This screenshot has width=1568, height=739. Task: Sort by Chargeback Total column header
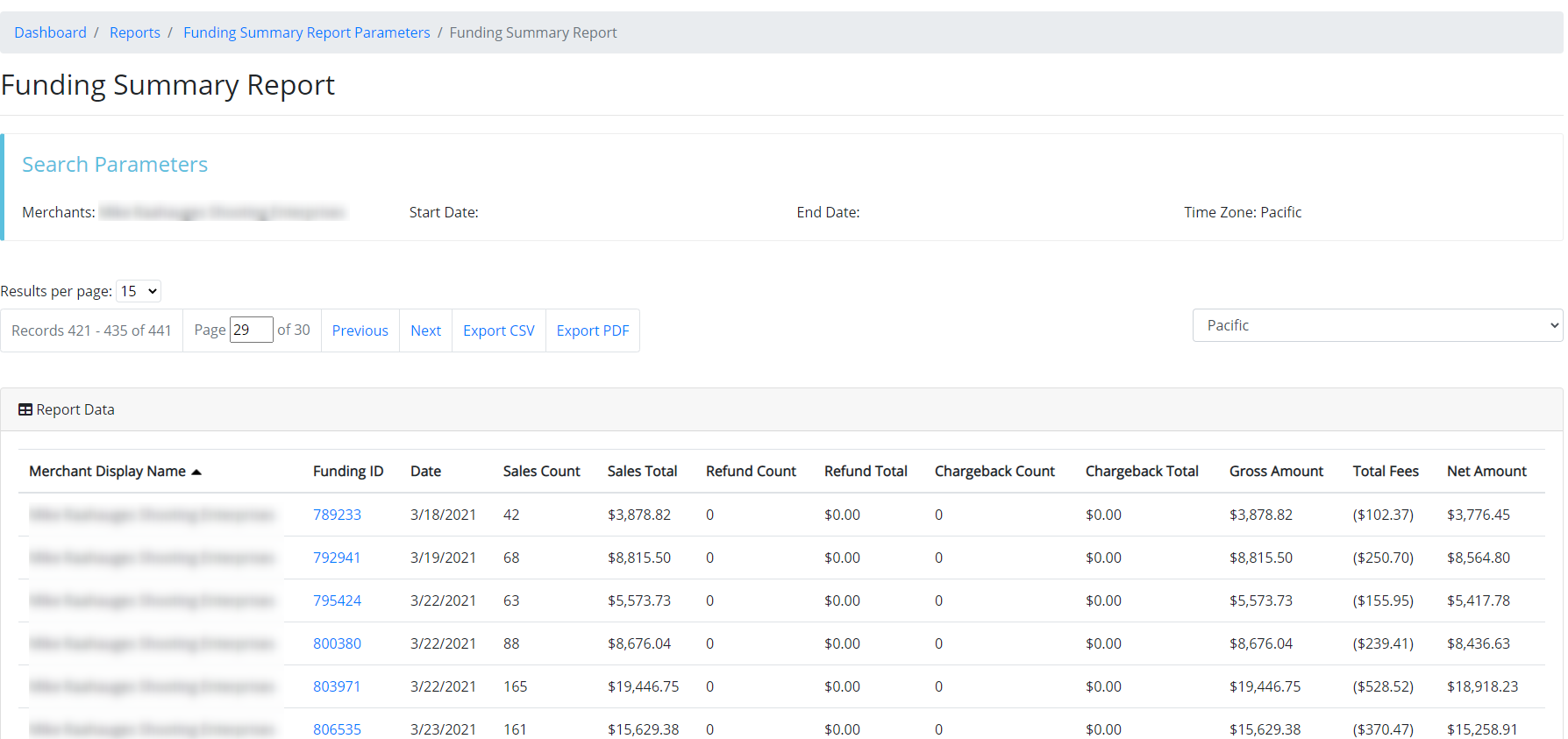pos(1142,471)
